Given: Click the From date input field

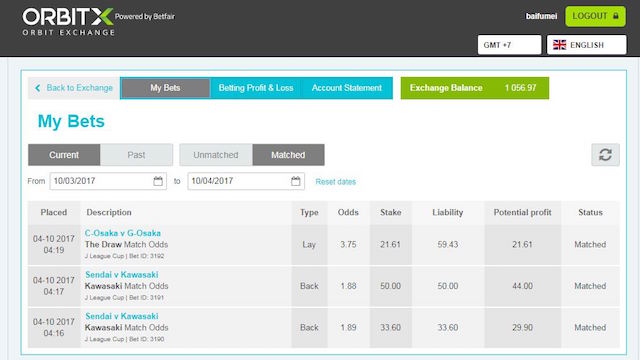Looking at the screenshot, I should (108, 181).
